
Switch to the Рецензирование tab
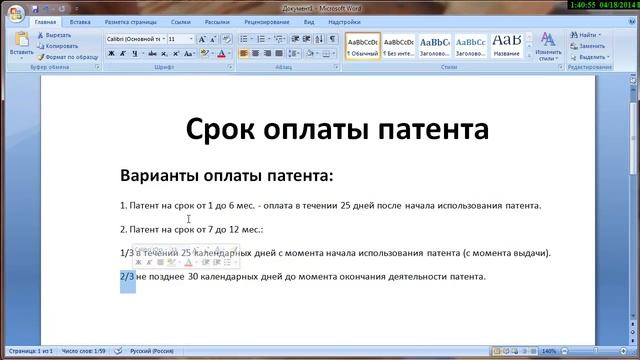(267, 22)
